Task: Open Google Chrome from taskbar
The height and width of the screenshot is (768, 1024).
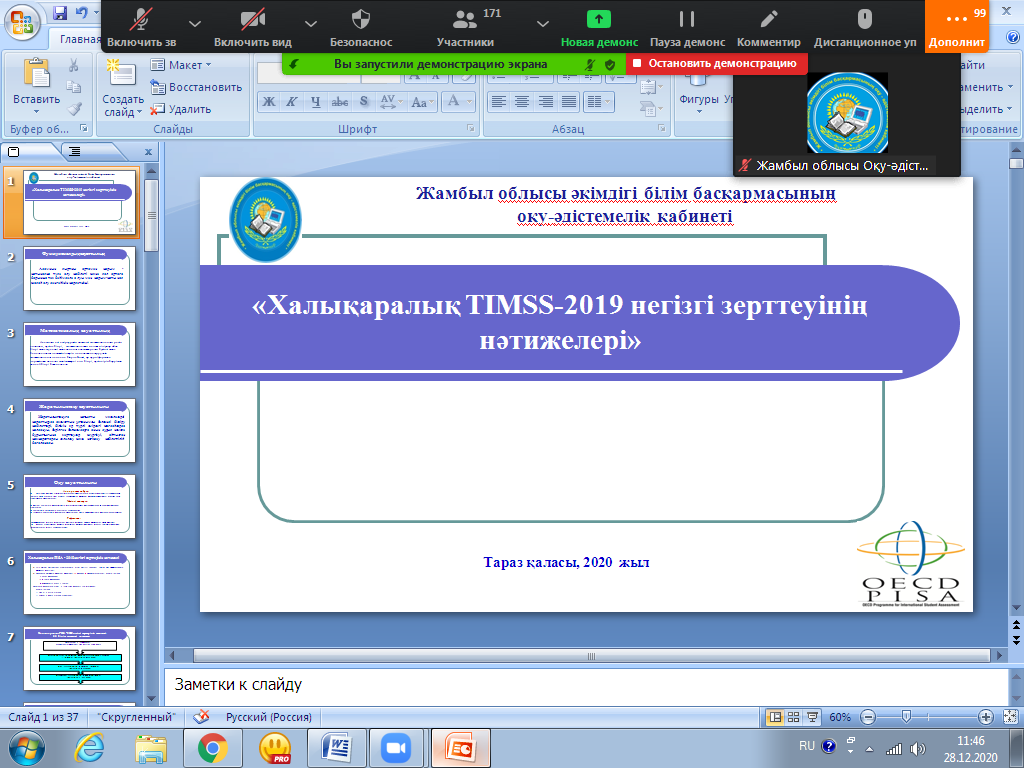Action: click(213, 748)
